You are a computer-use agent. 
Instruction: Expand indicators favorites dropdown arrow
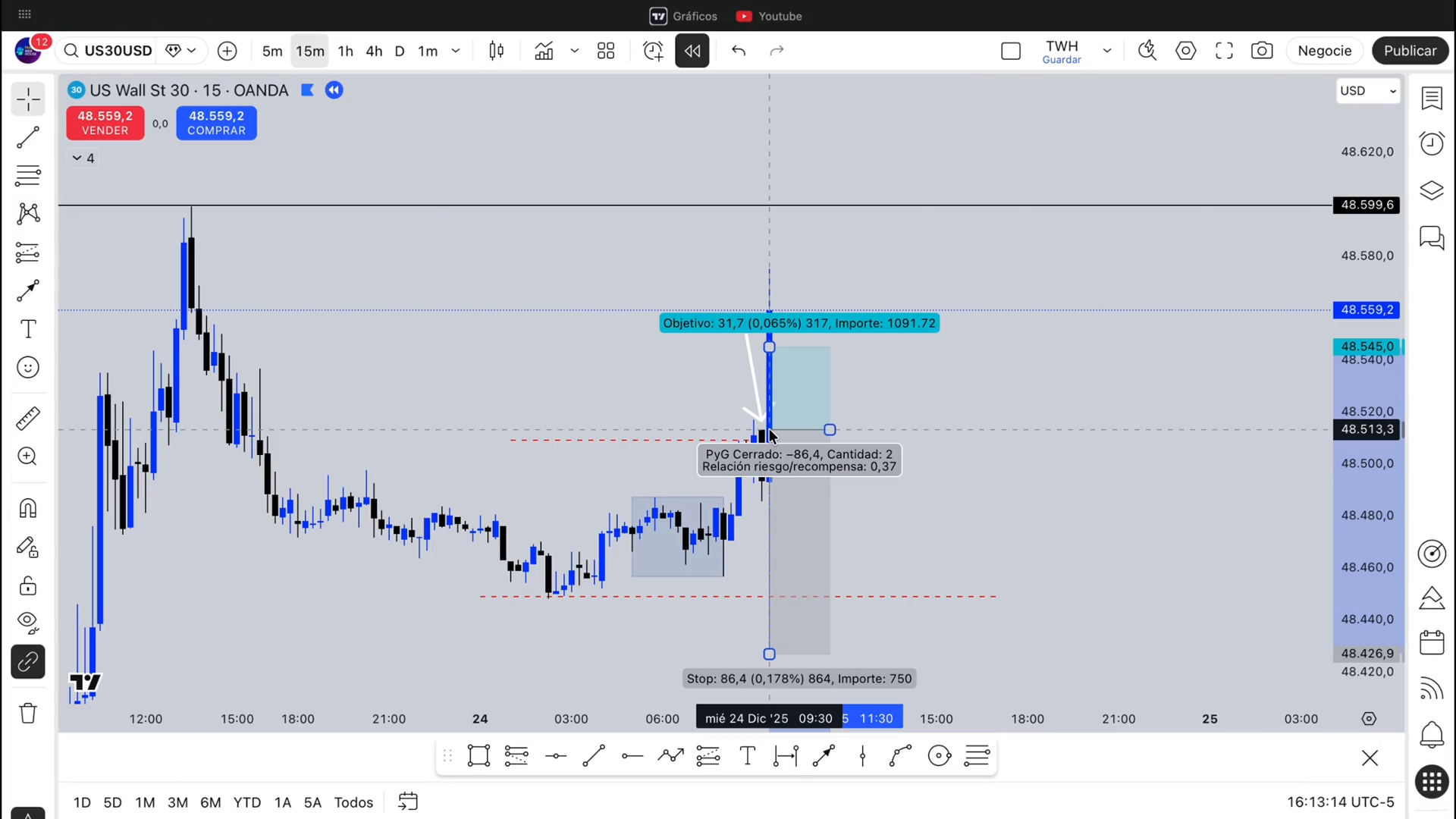tap(575, 51)
